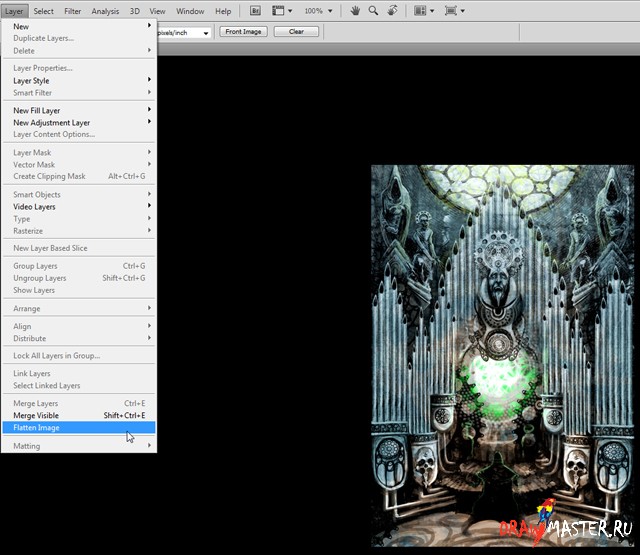Expand the Arrange submenu entry

[x=79, y=309]
